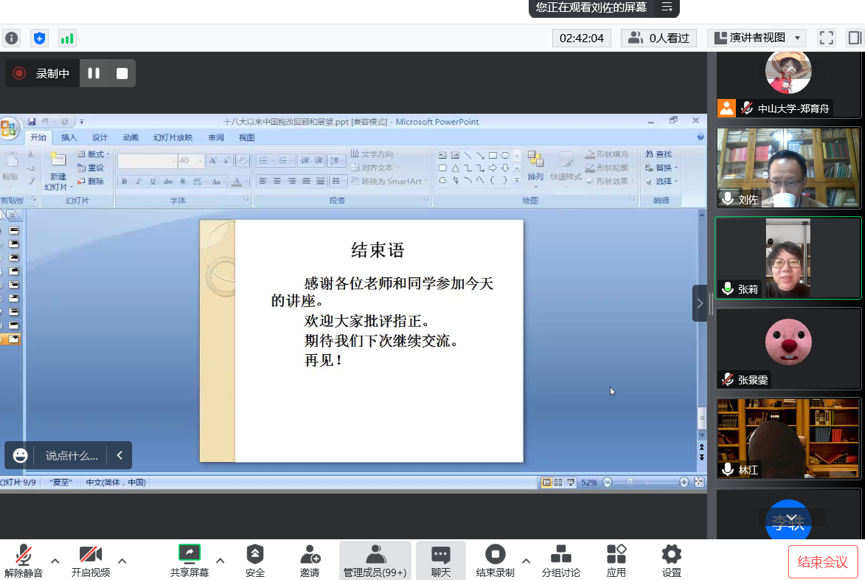Image resolution: width=865 pixels, height=580 pixels.
Task: Open the 应用 apps panel
Action: (x=616, y=560)
